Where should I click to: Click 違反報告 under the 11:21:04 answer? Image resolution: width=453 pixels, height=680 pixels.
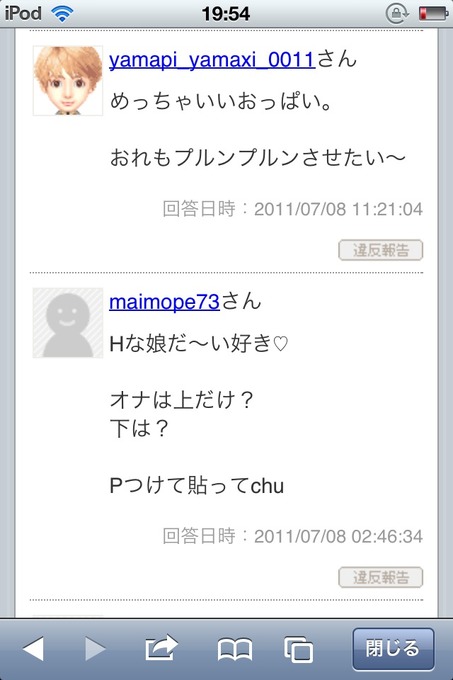381,250
